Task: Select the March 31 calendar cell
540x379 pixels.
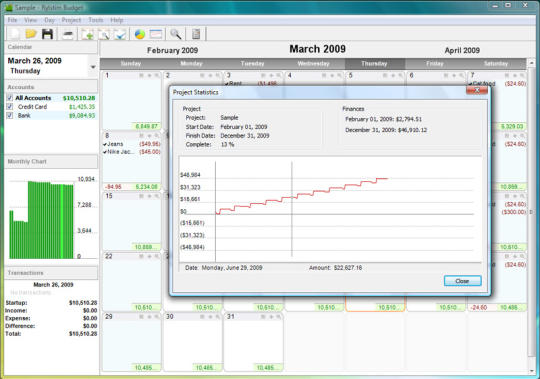Action: tap(253, 342)
